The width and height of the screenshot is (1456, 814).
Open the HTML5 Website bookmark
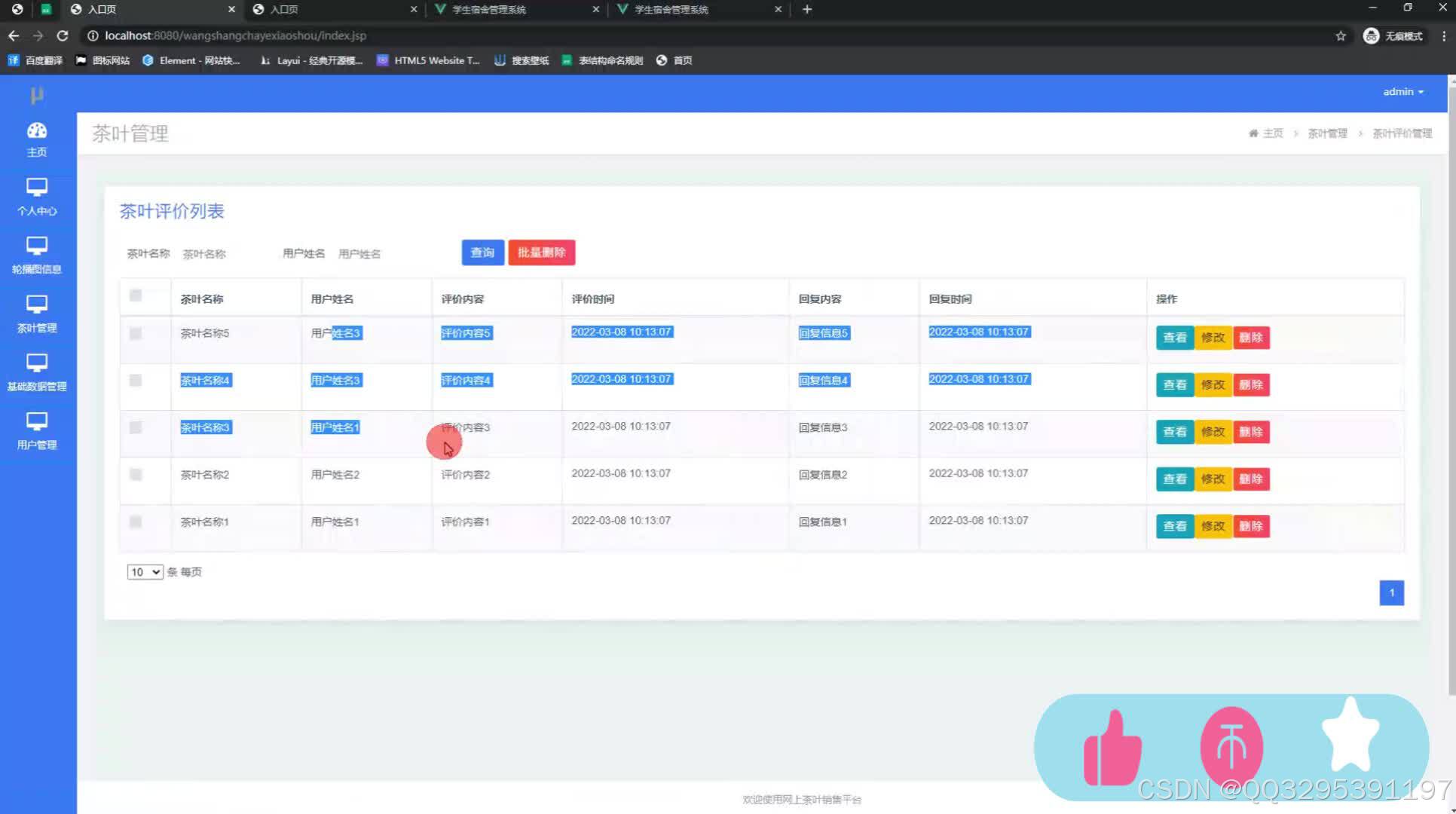click(x=428, y=60)
